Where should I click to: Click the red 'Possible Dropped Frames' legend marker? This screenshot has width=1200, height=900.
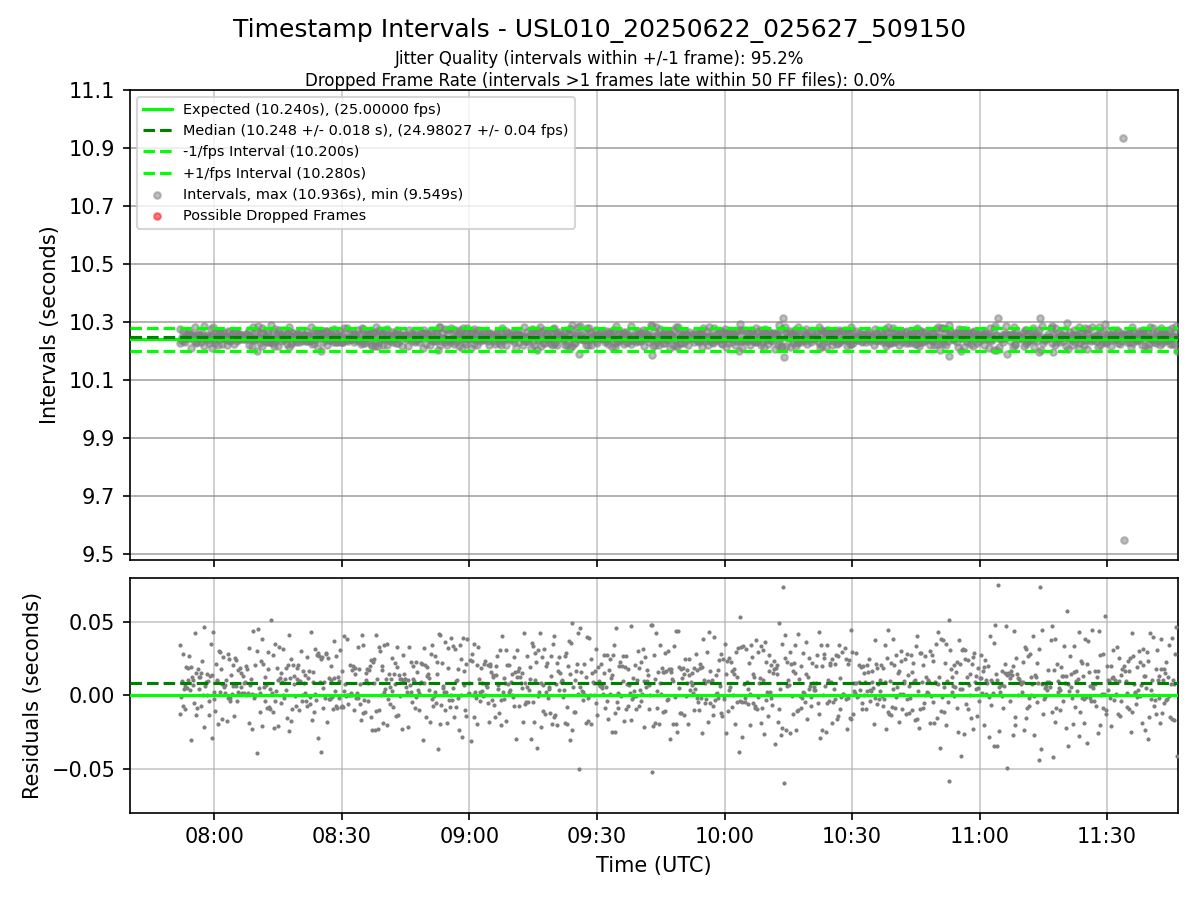(x=157, y=216)
